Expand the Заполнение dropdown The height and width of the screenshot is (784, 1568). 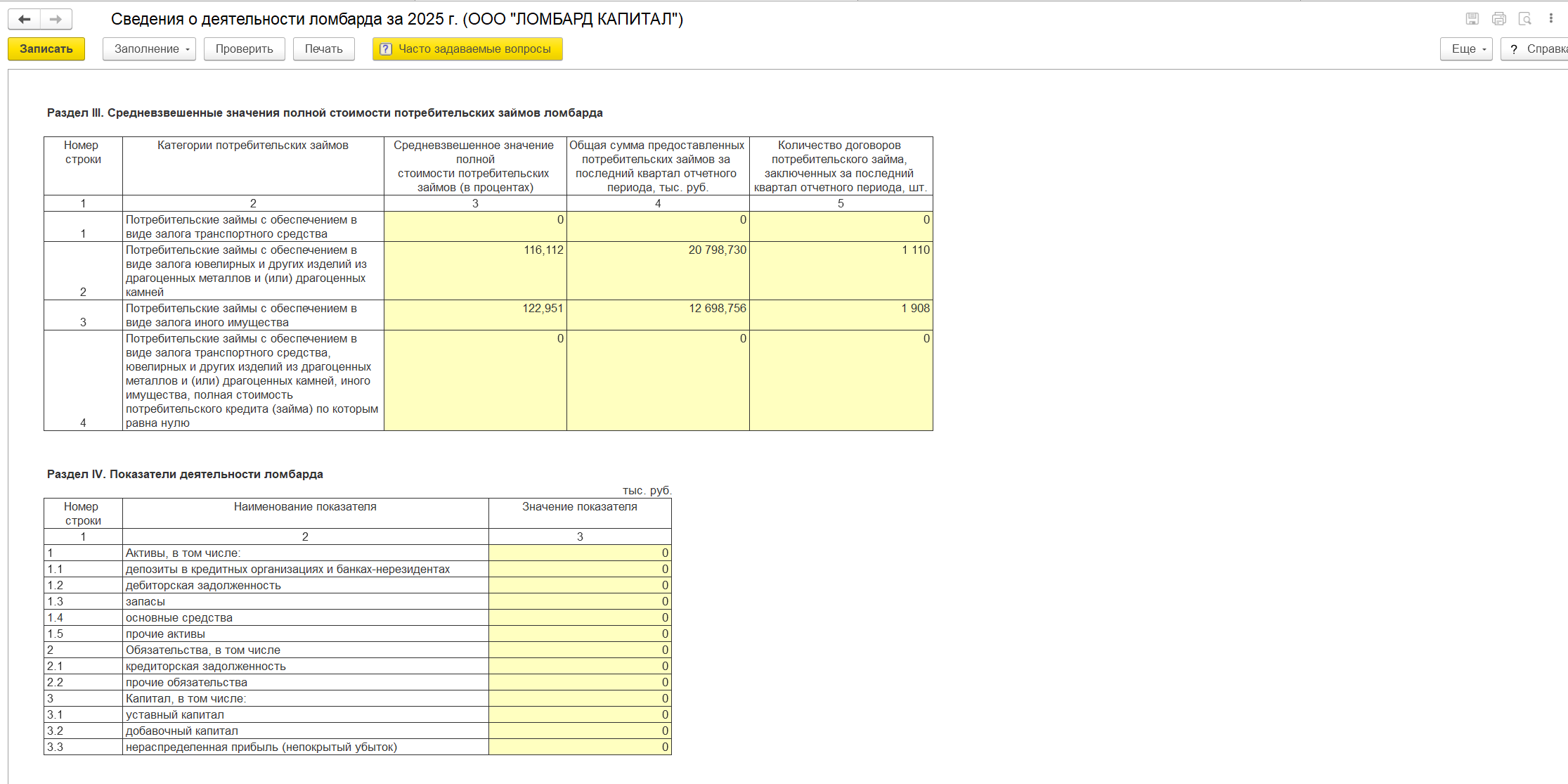point(149,49)
